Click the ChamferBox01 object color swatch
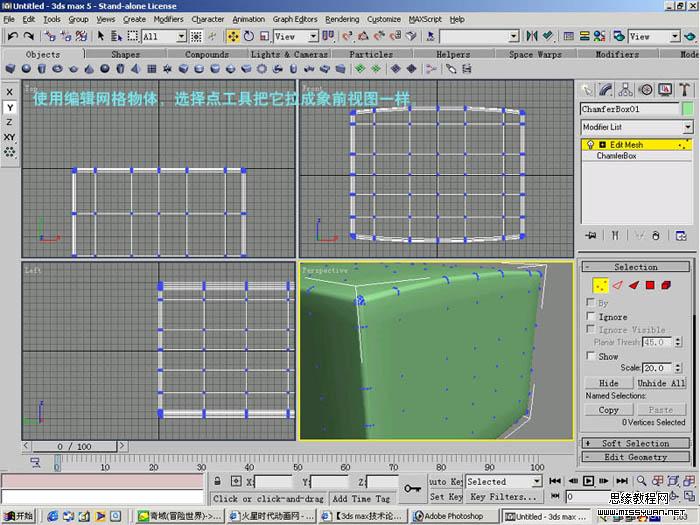 [688, 108]
